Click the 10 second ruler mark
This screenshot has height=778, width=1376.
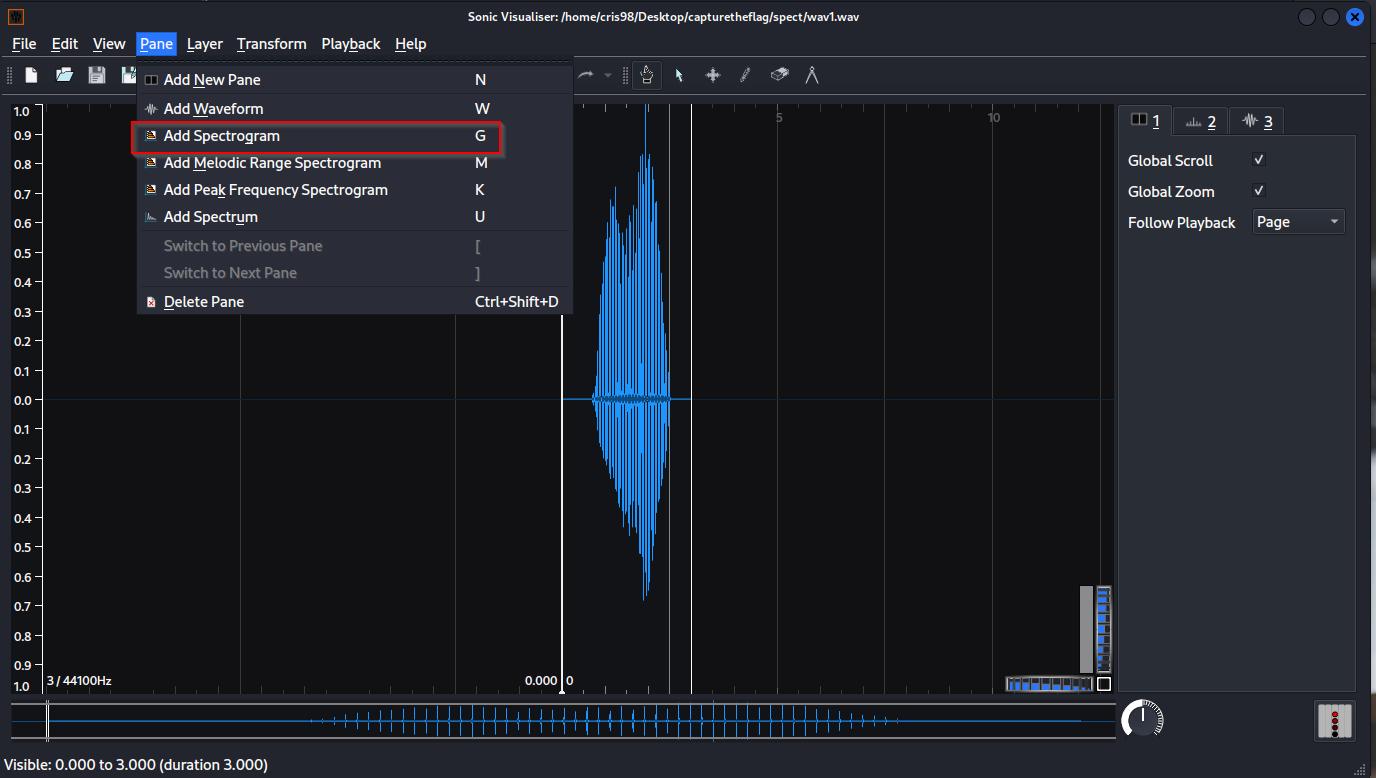click(993, 118)
